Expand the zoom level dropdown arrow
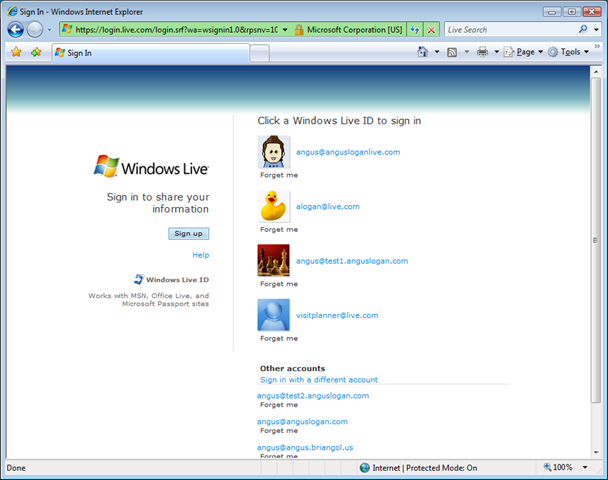The image size is (608, 480). pos(585,467)
